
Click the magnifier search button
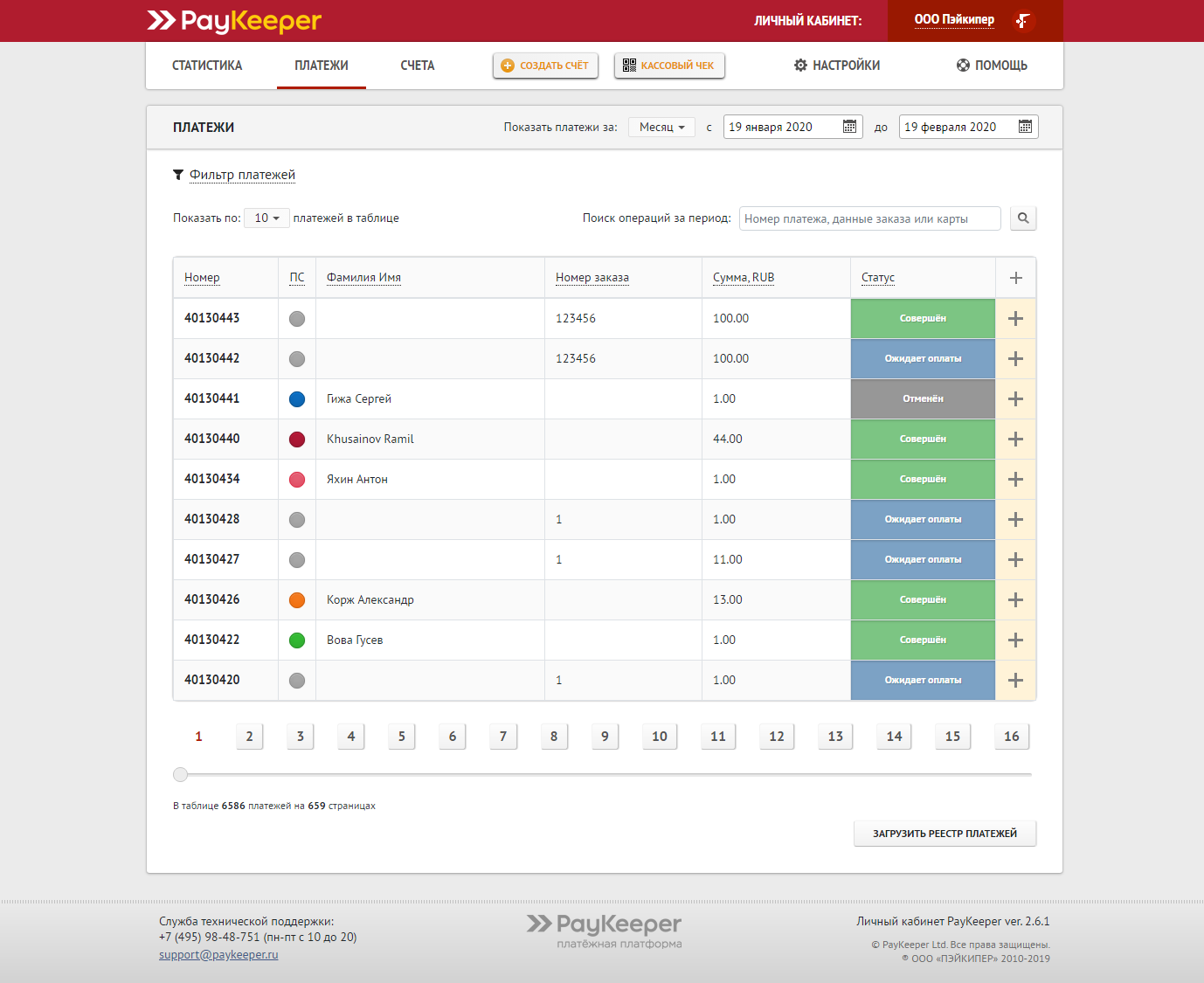[x=1023, y=218]
